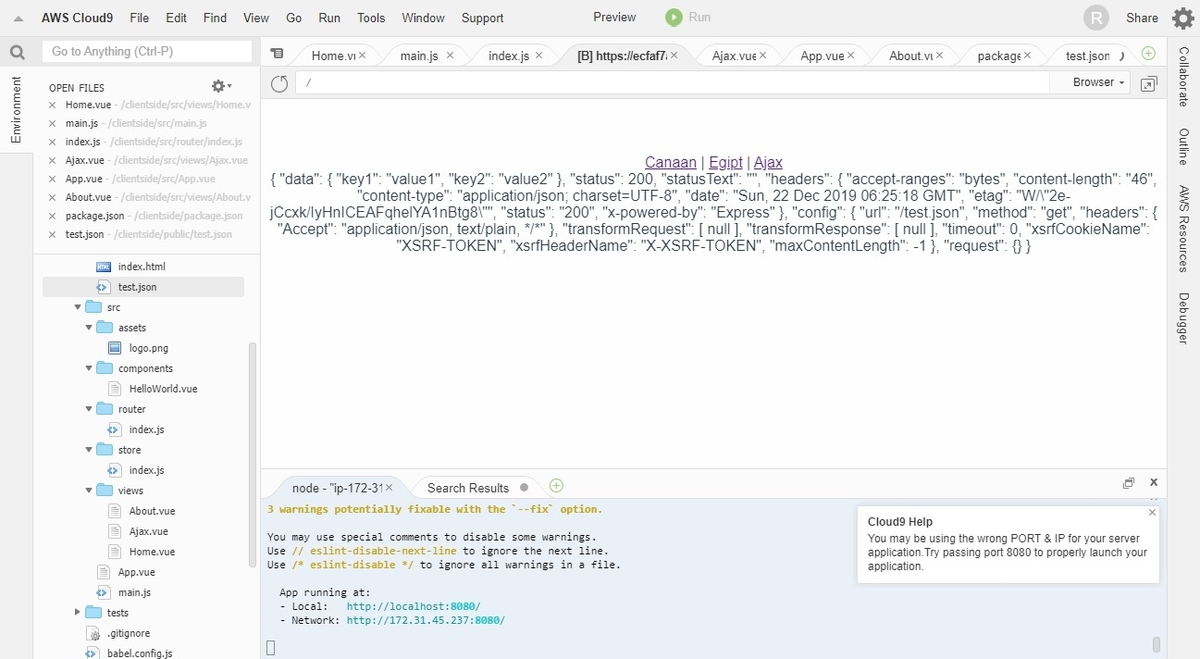Screen dimensions: 1200x659
Task: Open the Collaborate side panel
Action: click(1183, 77)
